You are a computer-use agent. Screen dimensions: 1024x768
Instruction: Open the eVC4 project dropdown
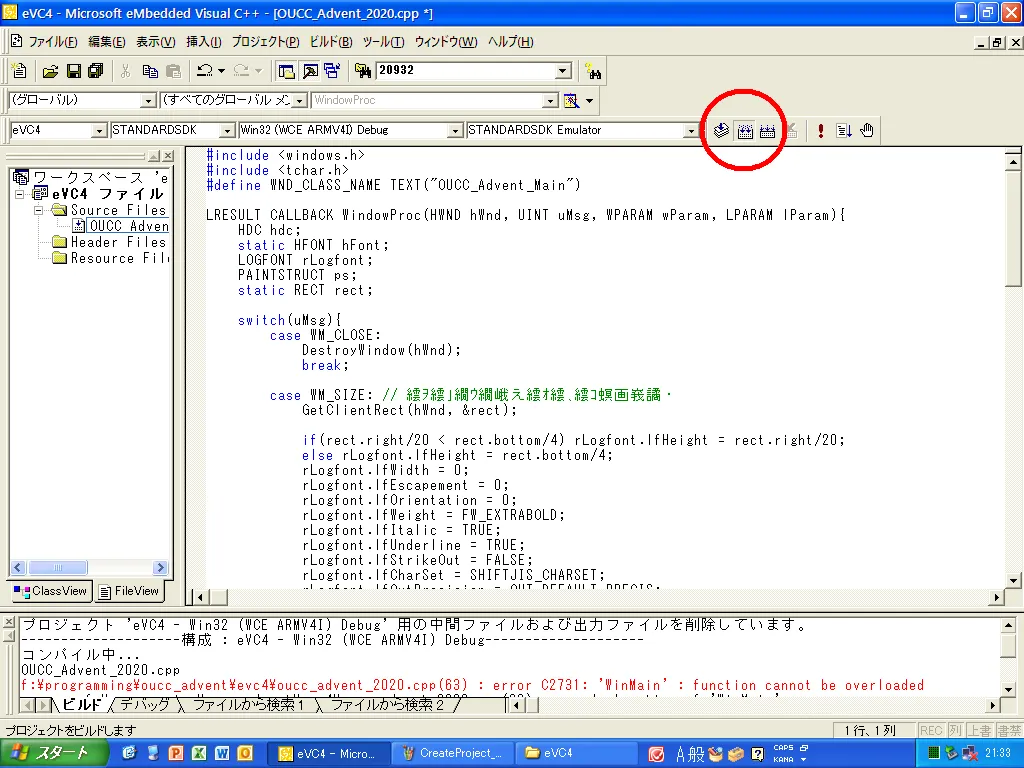click(99, 131)
